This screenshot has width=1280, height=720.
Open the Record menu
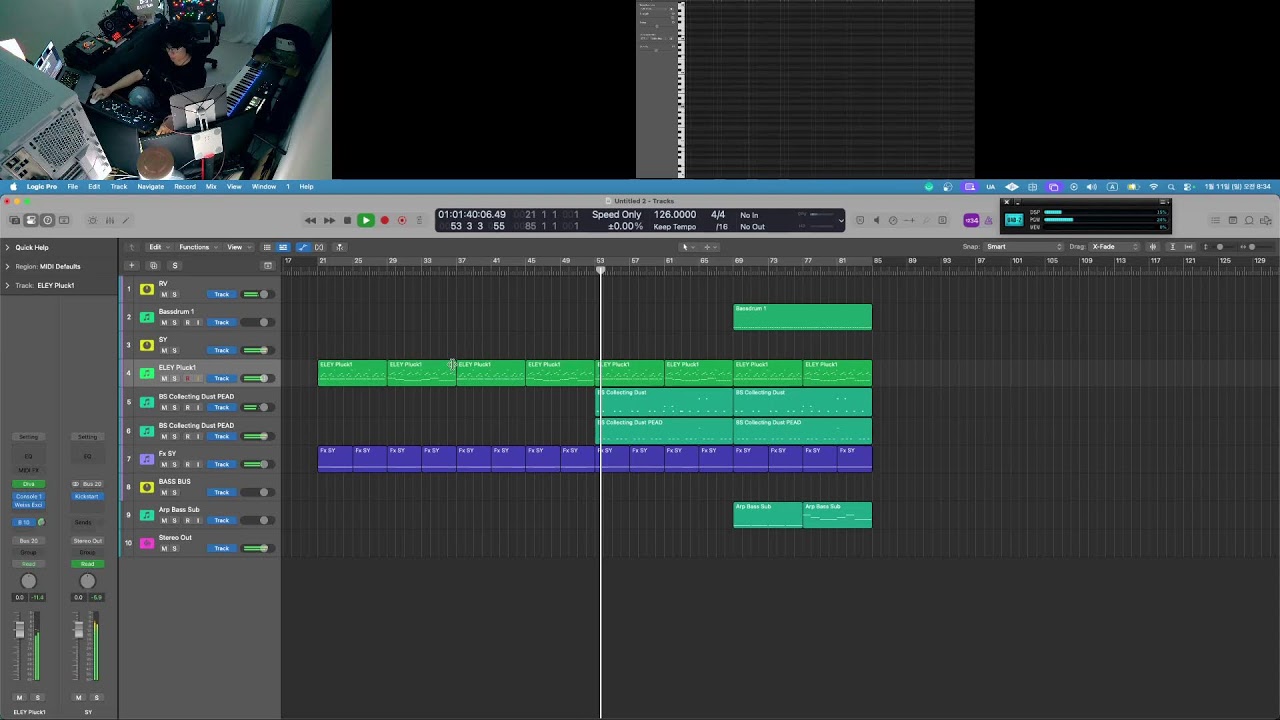click(185, 186)
